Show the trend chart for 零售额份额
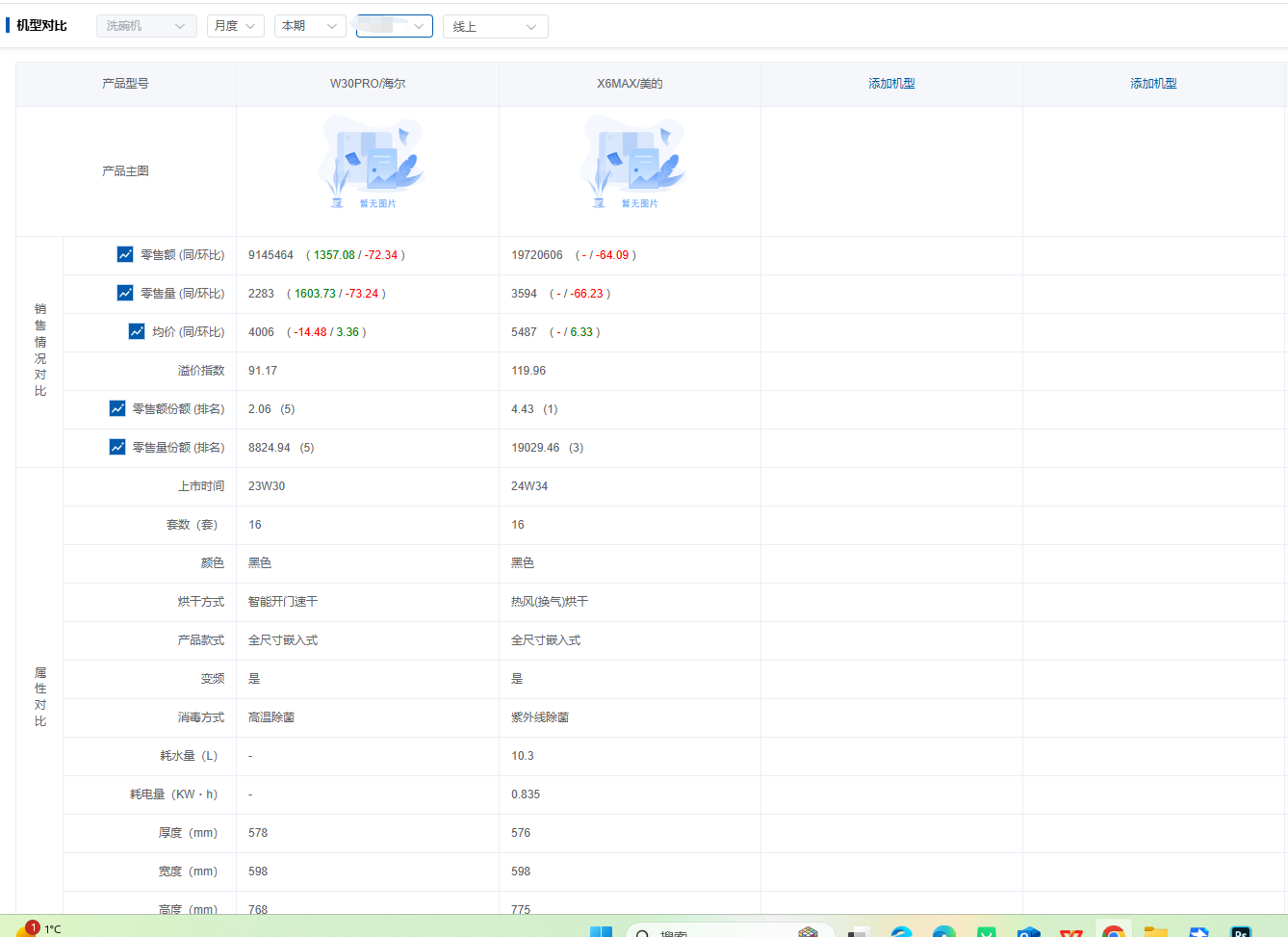 [117, 408]
